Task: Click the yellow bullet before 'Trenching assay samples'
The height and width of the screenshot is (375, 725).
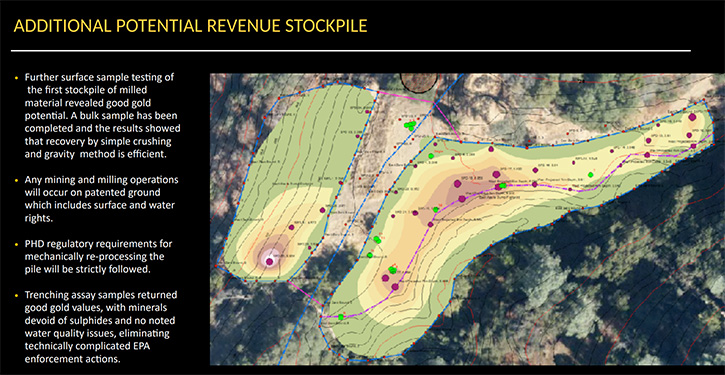Action: [17, 295]
